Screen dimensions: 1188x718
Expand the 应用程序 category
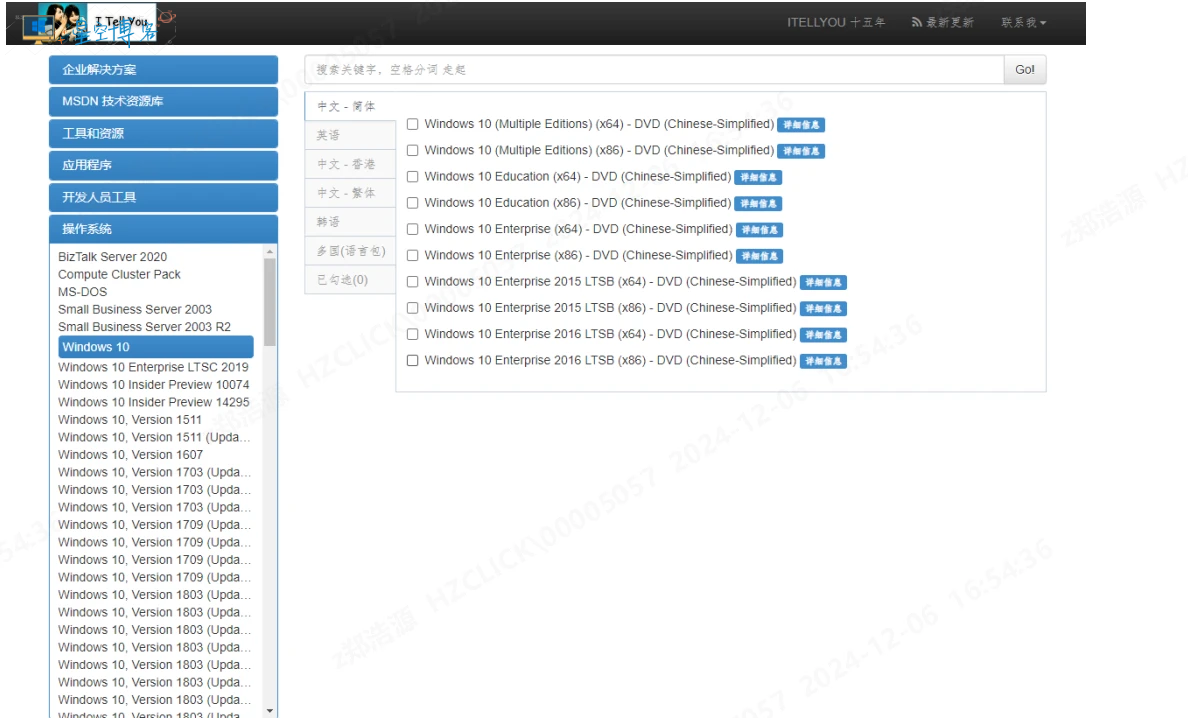164,165
